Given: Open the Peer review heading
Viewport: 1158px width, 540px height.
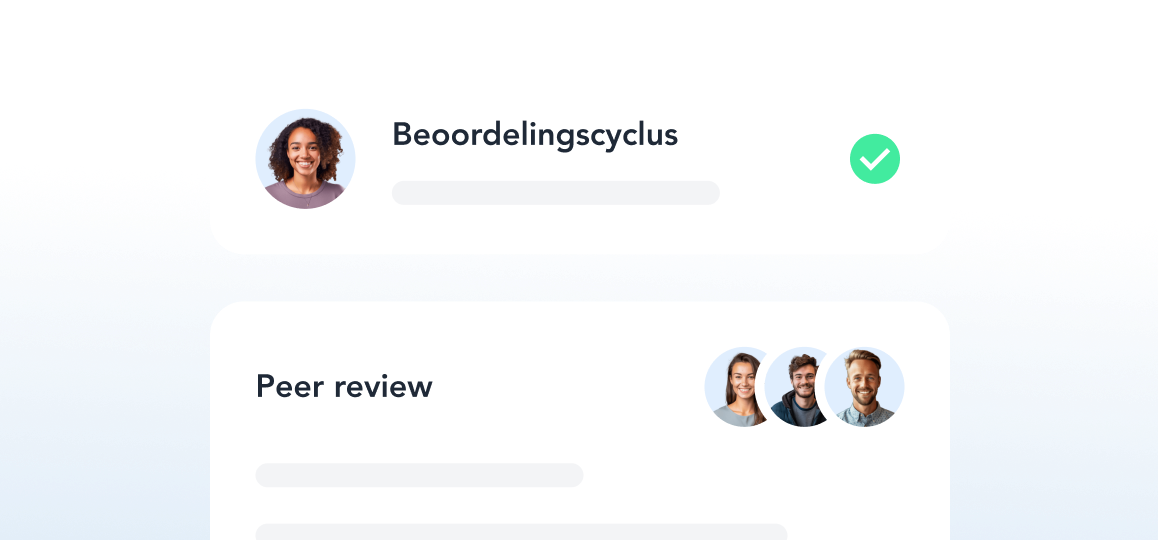Looking at the screenshot, I should point(344,386).
